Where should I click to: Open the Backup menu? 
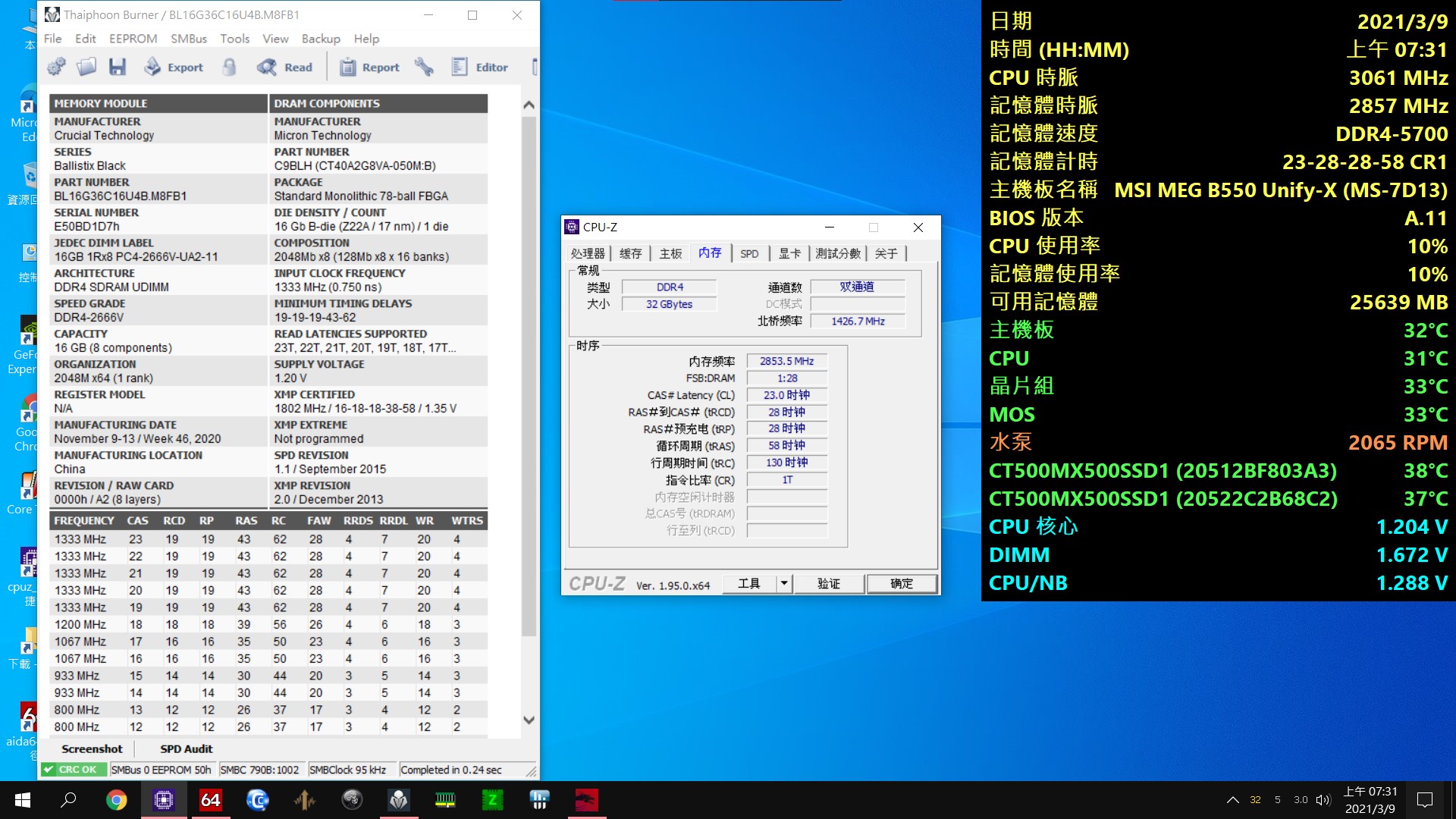321,39
